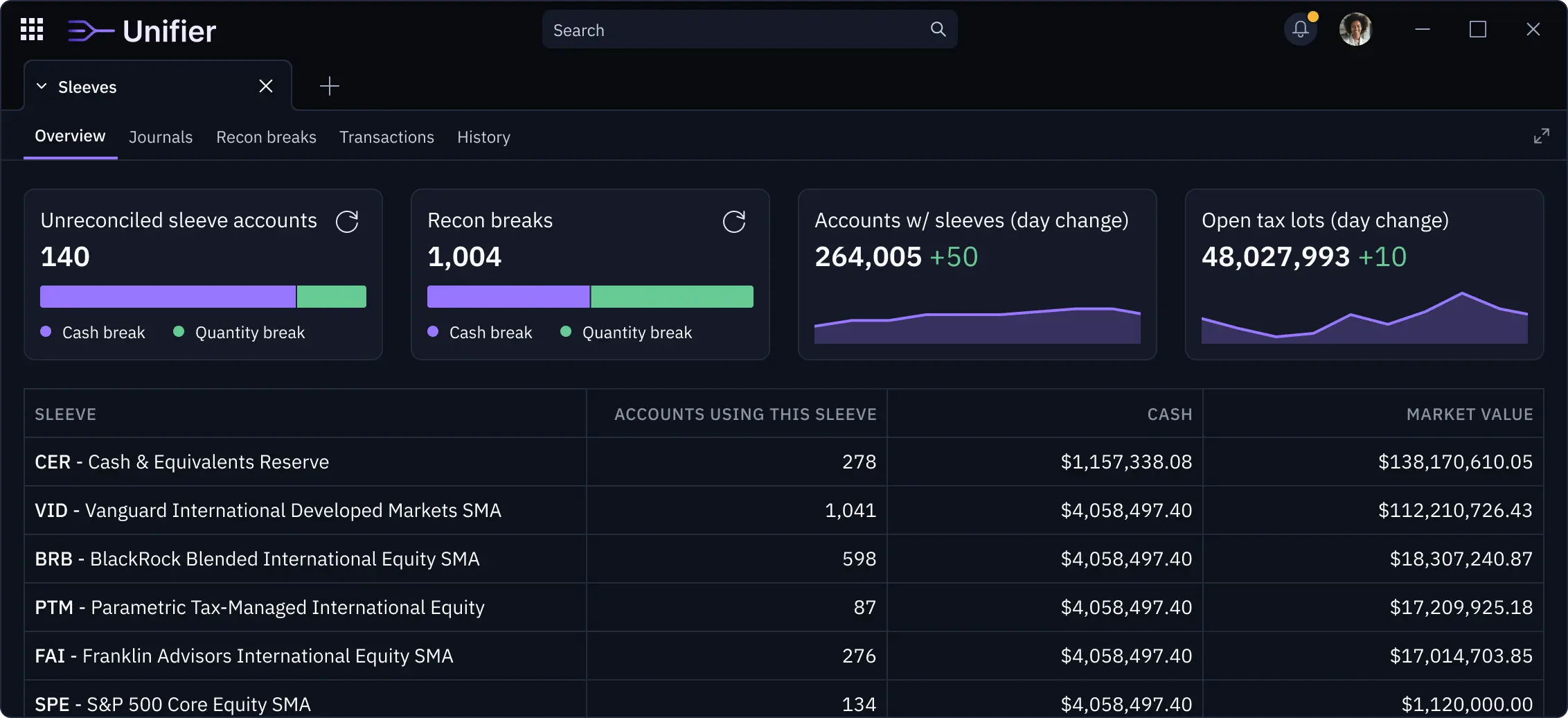Open the History tab

[x=483, y=137]
